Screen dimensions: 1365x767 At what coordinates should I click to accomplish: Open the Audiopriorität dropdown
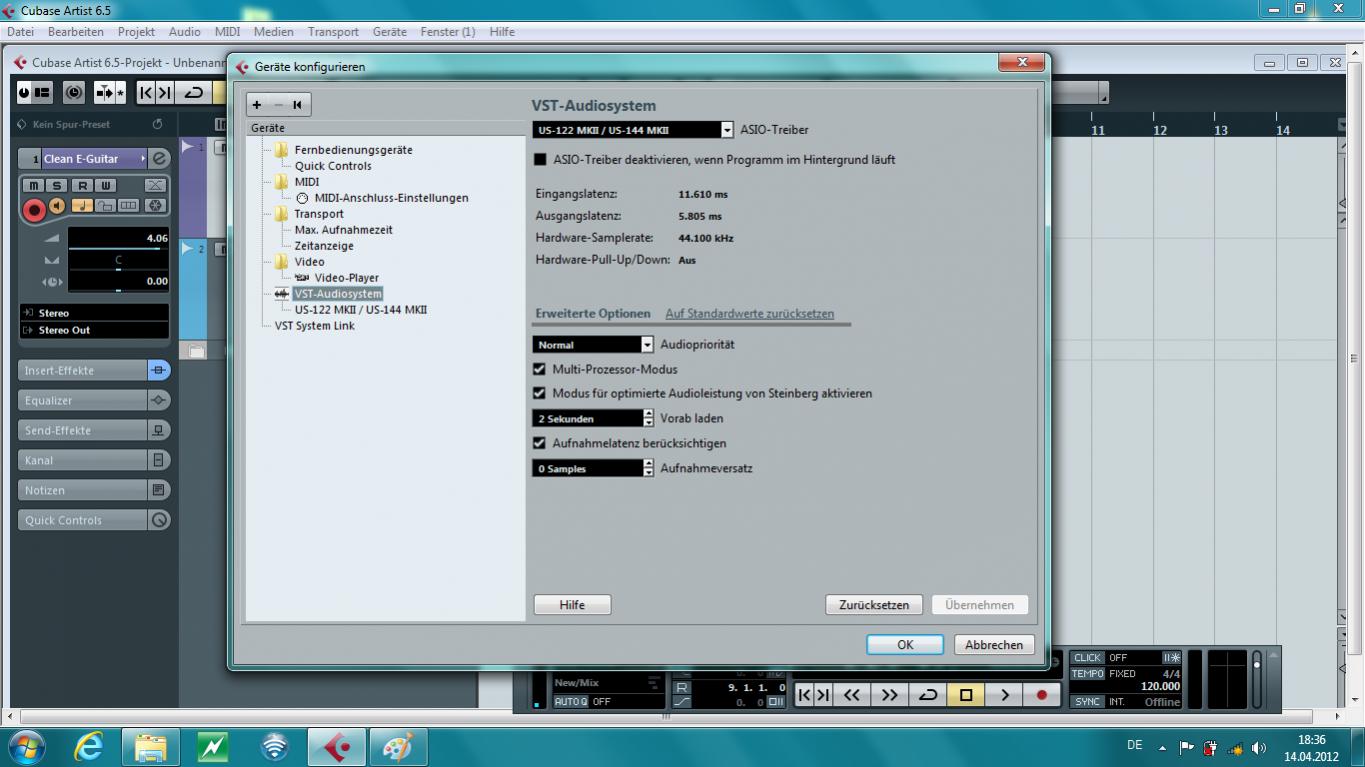click(x=647, y=345)
